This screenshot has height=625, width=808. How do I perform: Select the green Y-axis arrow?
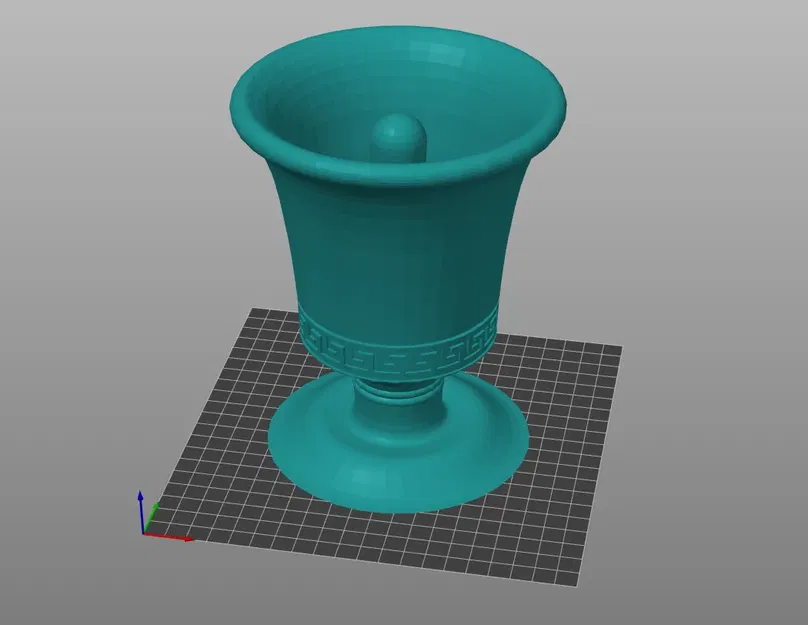point(155,509)
